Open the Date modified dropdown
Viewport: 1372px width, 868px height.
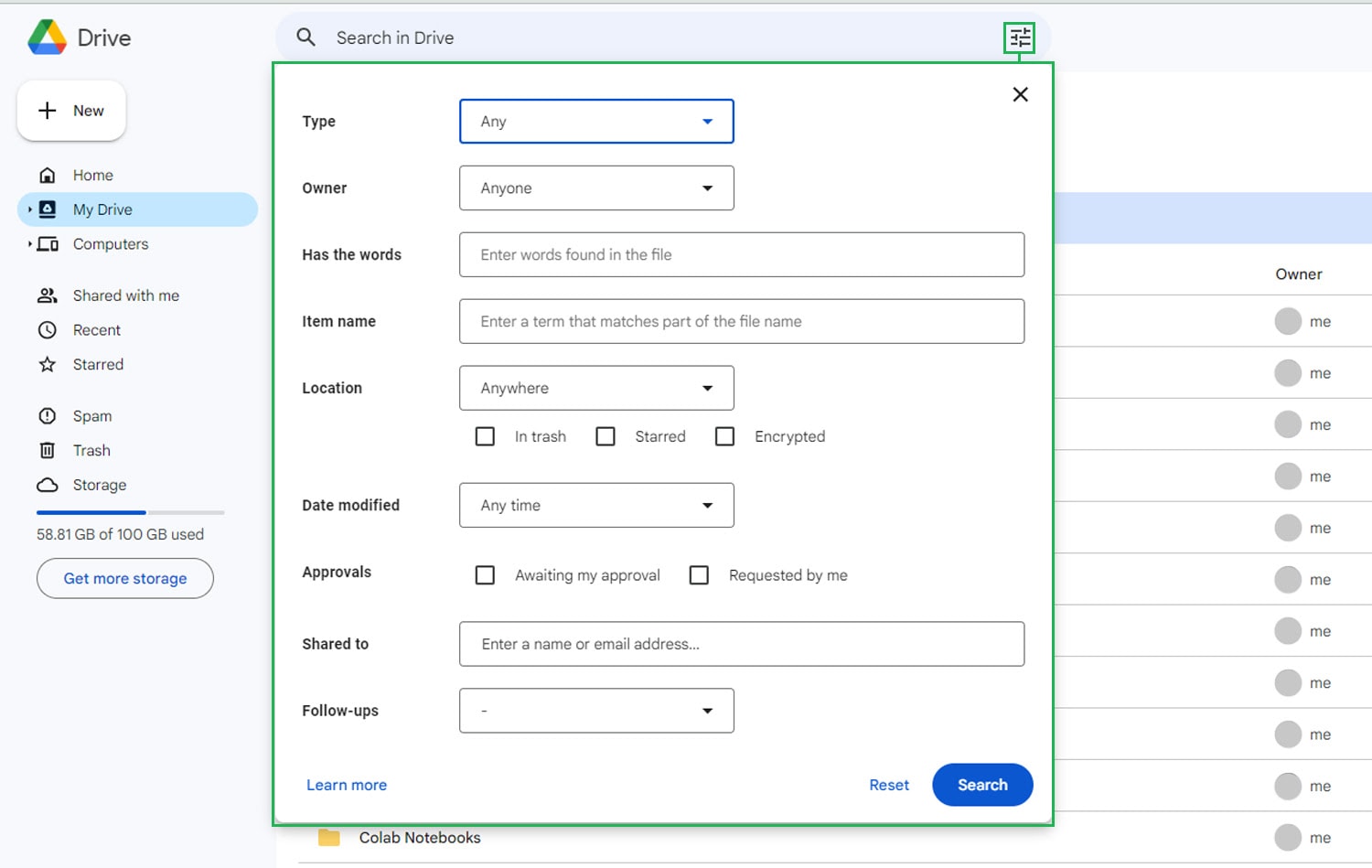click(595, 505)
